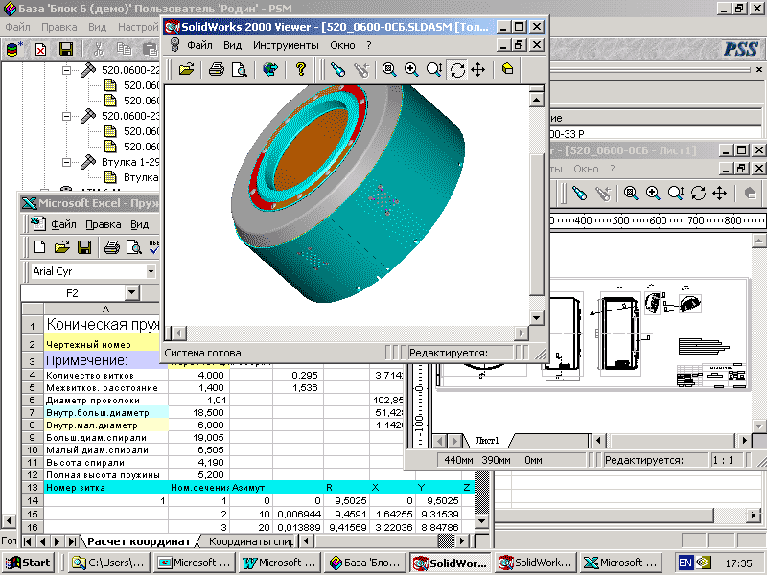Click Save diskette icon in Excel toolbar
This screenshot has height=575, width=767.
tap(85, 248)
